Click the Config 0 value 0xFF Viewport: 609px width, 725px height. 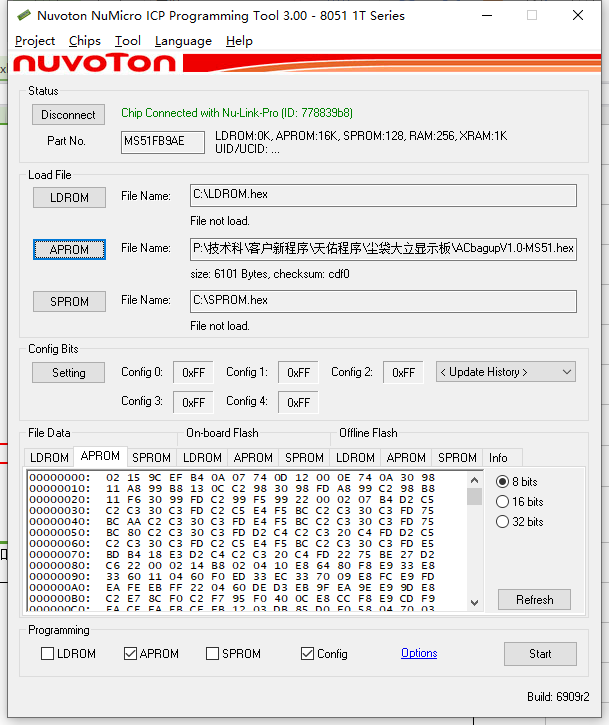click(x=193, y=372)
